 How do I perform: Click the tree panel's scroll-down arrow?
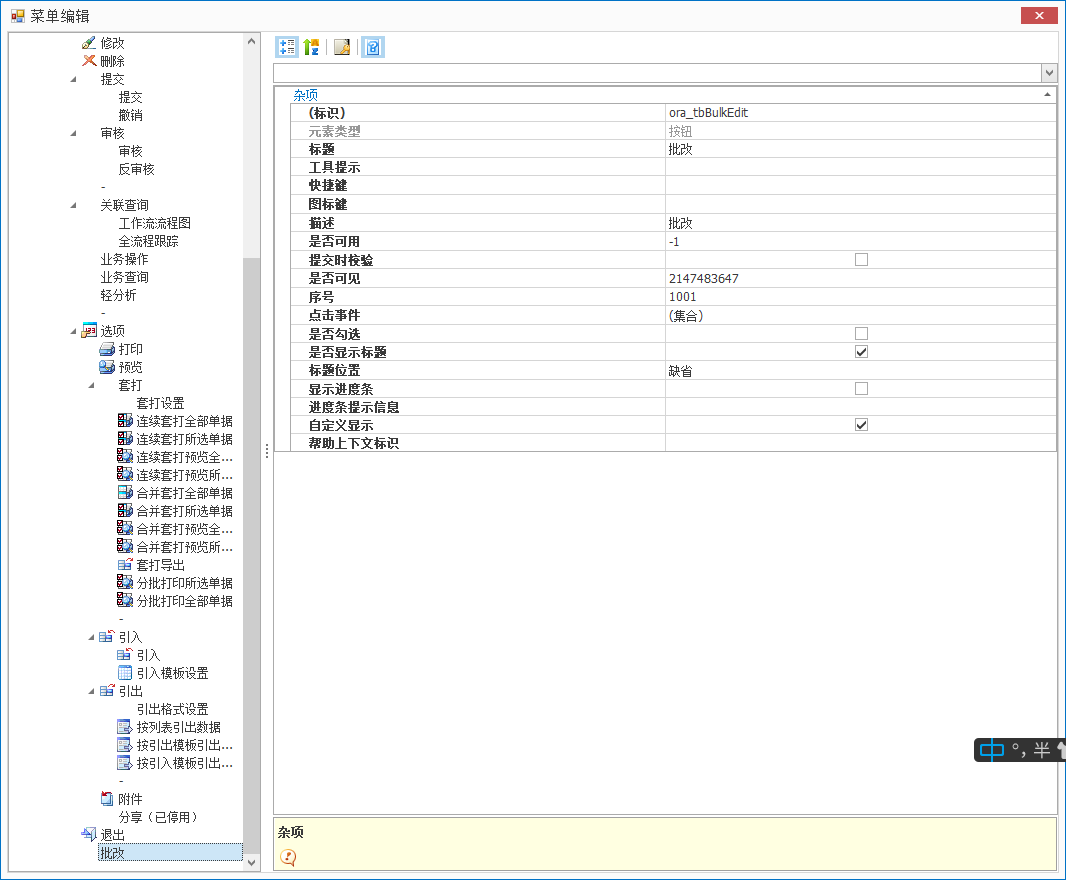[251, 861]
